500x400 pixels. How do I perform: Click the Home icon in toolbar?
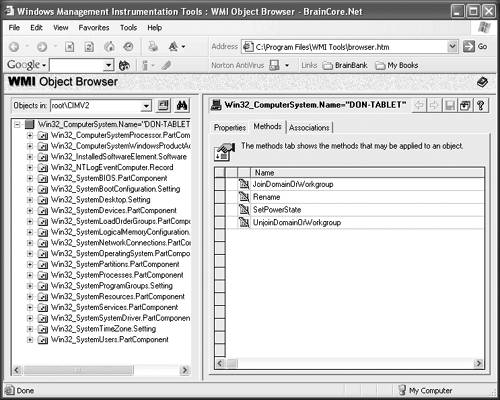pyautogui.click(x=109, y=47)
